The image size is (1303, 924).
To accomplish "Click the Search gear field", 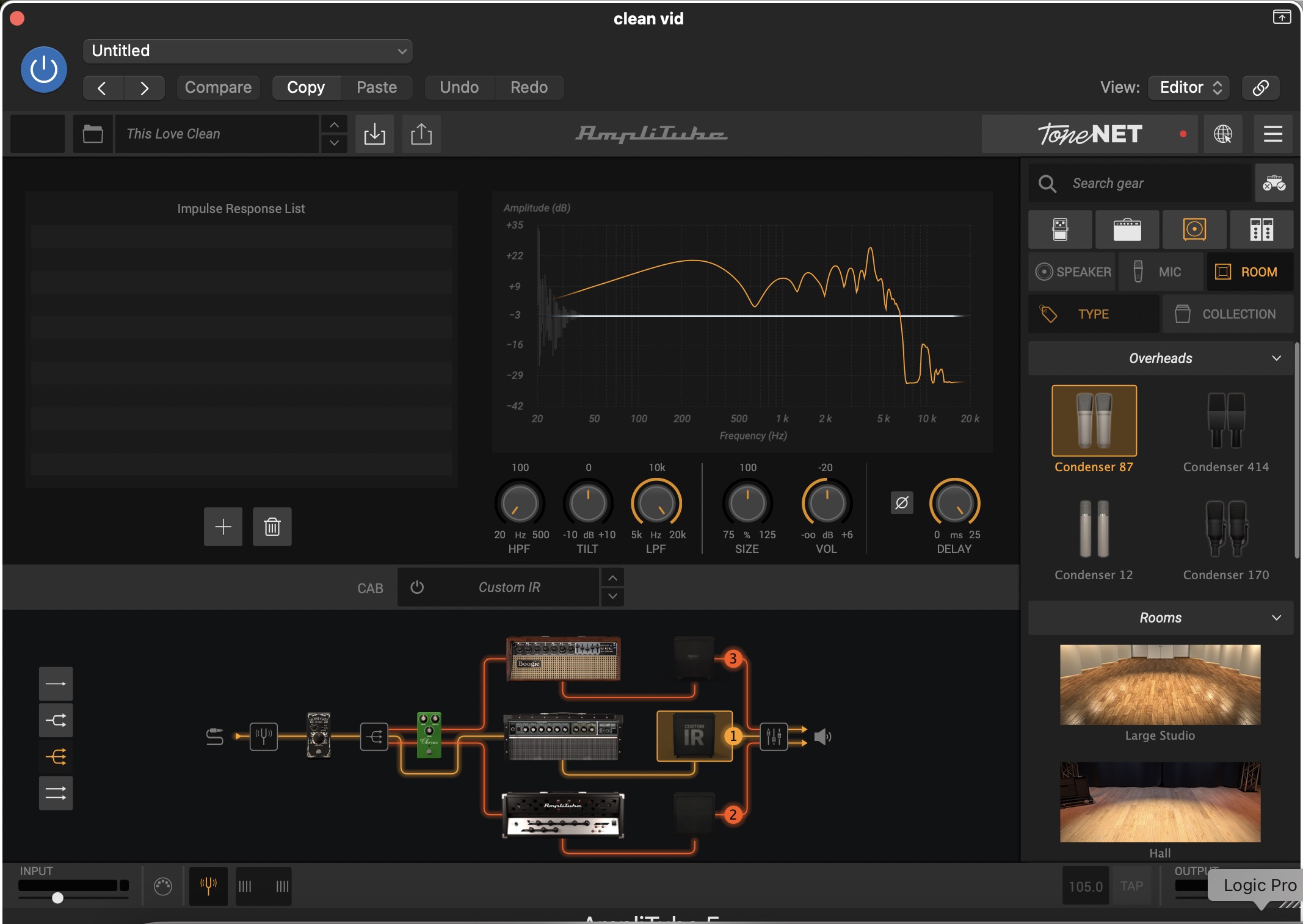I will coord(1140,183).
